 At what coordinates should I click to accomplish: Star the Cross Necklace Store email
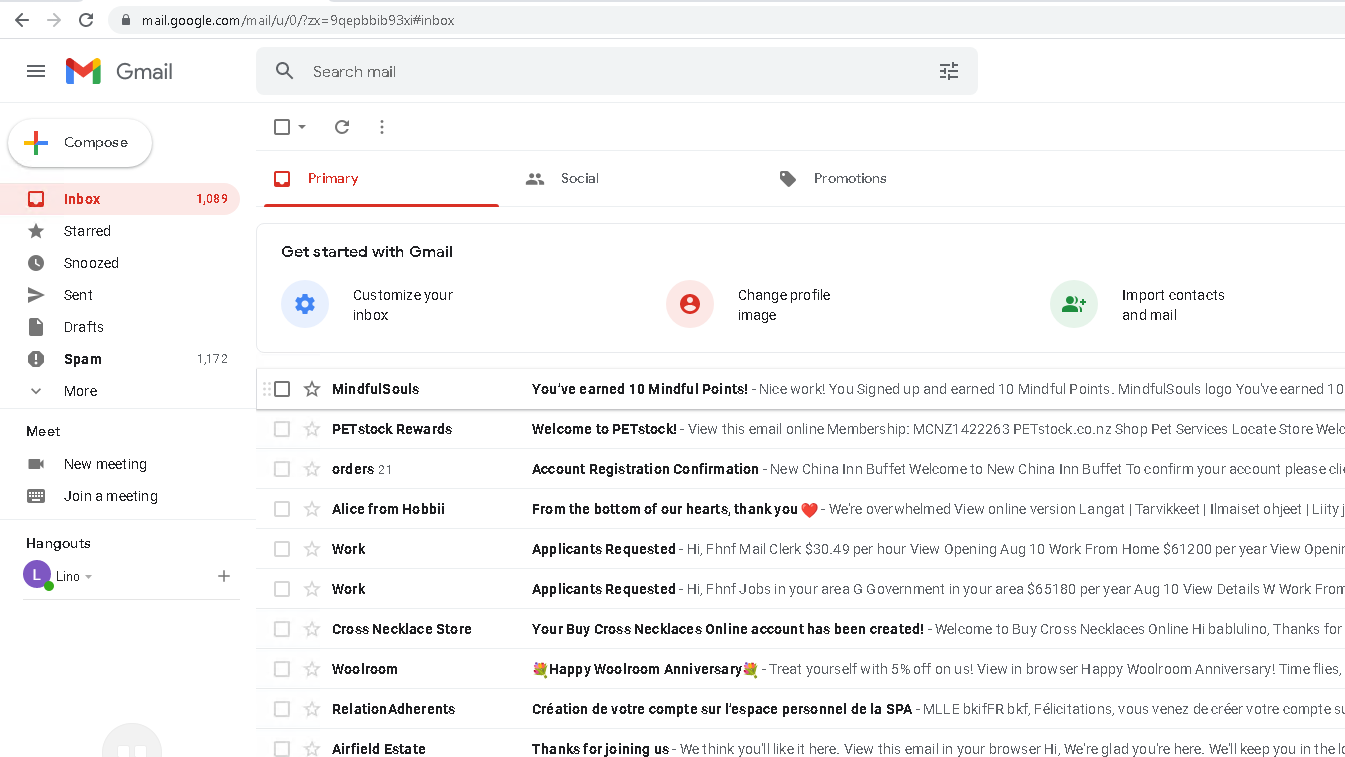pos(312,629)
